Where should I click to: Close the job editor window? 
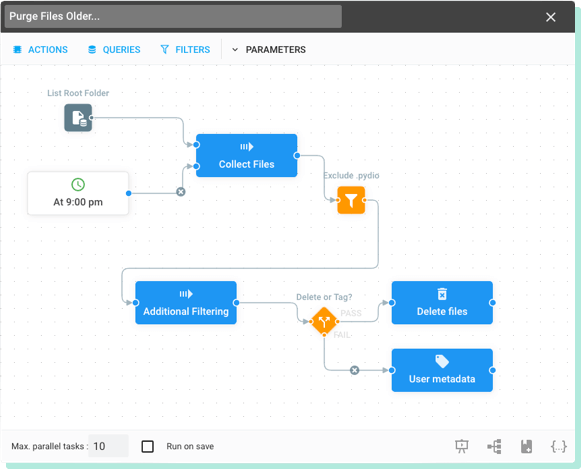point(551,17)
